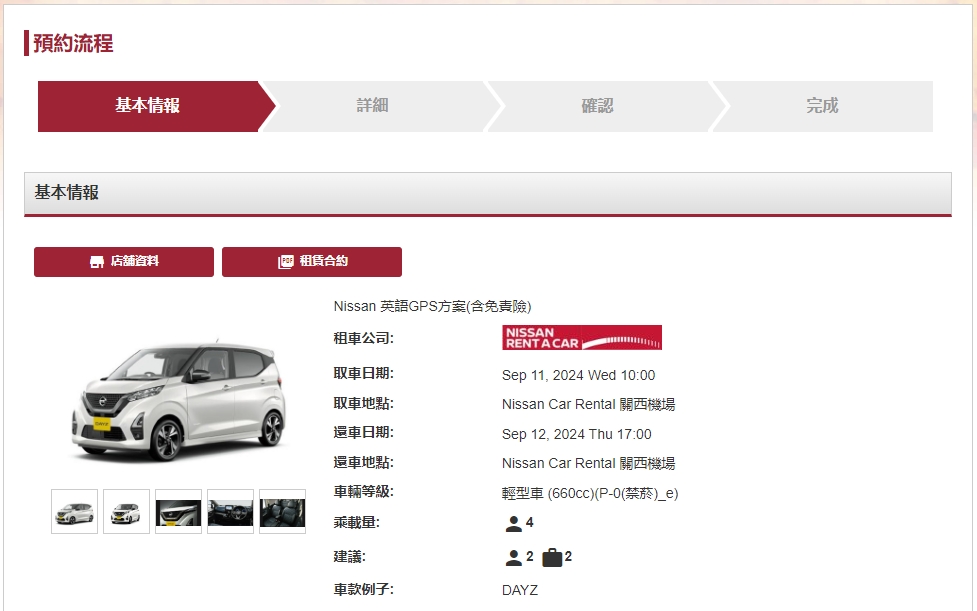Click the 車款例子 label

(x=364, y=589)
